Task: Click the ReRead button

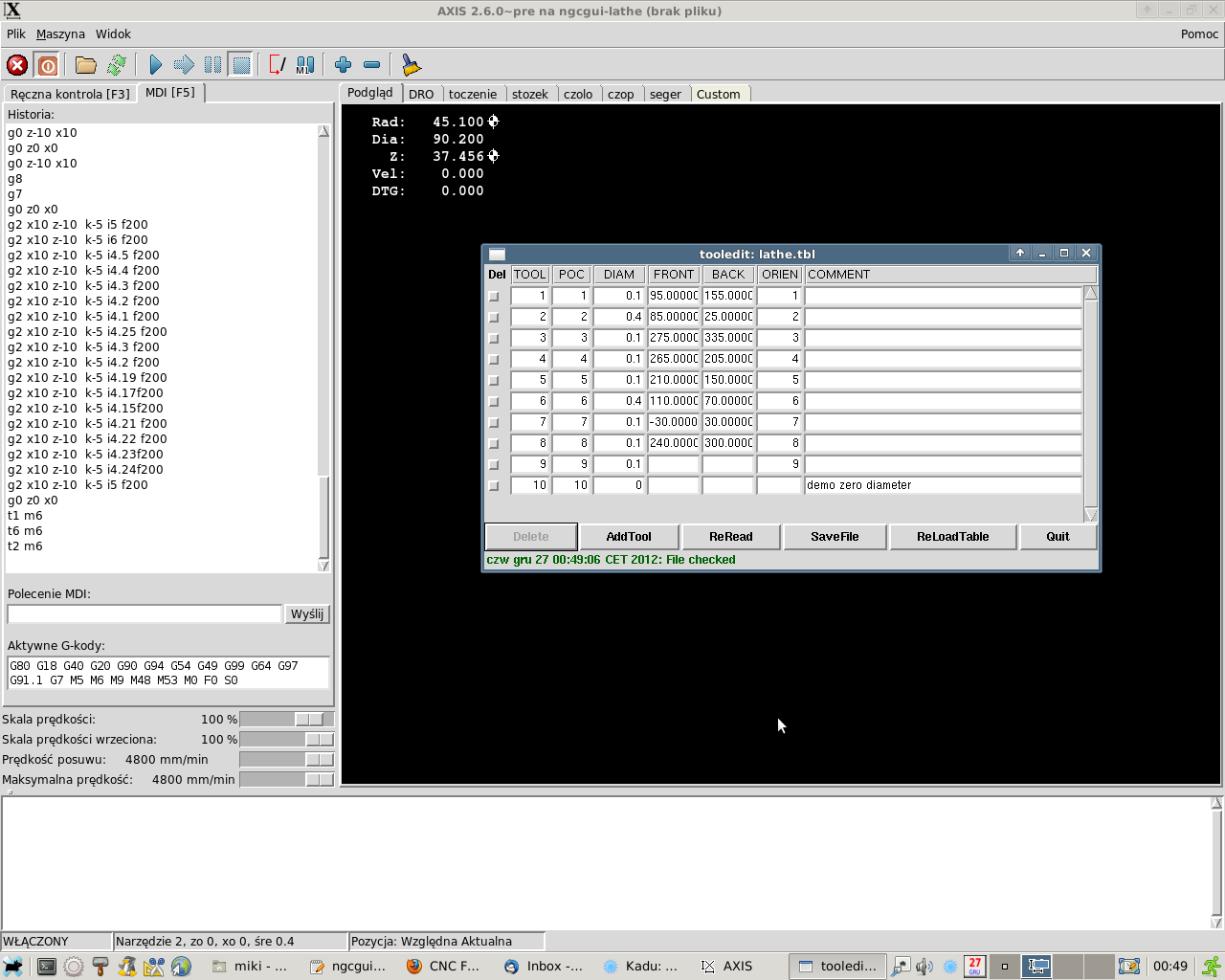Action: 731,537
